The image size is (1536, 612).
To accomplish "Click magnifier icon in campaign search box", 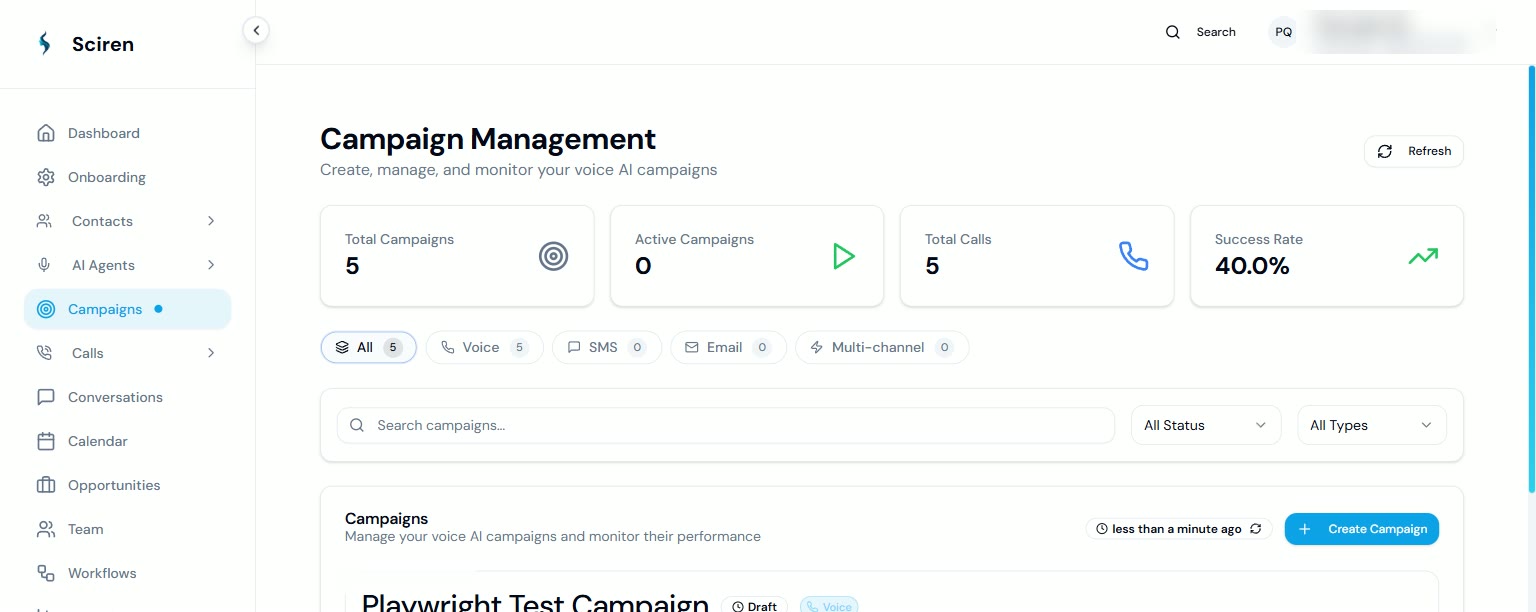I will point(357,425).
